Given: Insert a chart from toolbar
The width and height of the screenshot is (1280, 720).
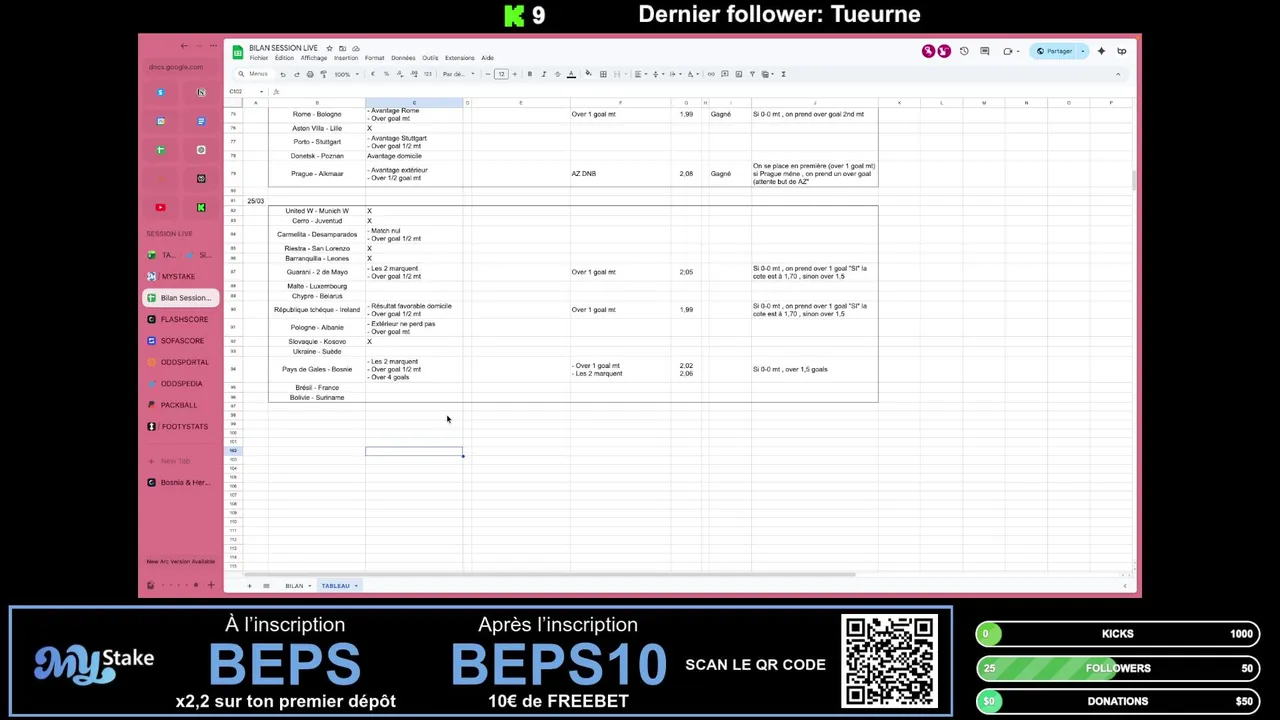Looking at the screenshot, I should [x=739, y=74].
